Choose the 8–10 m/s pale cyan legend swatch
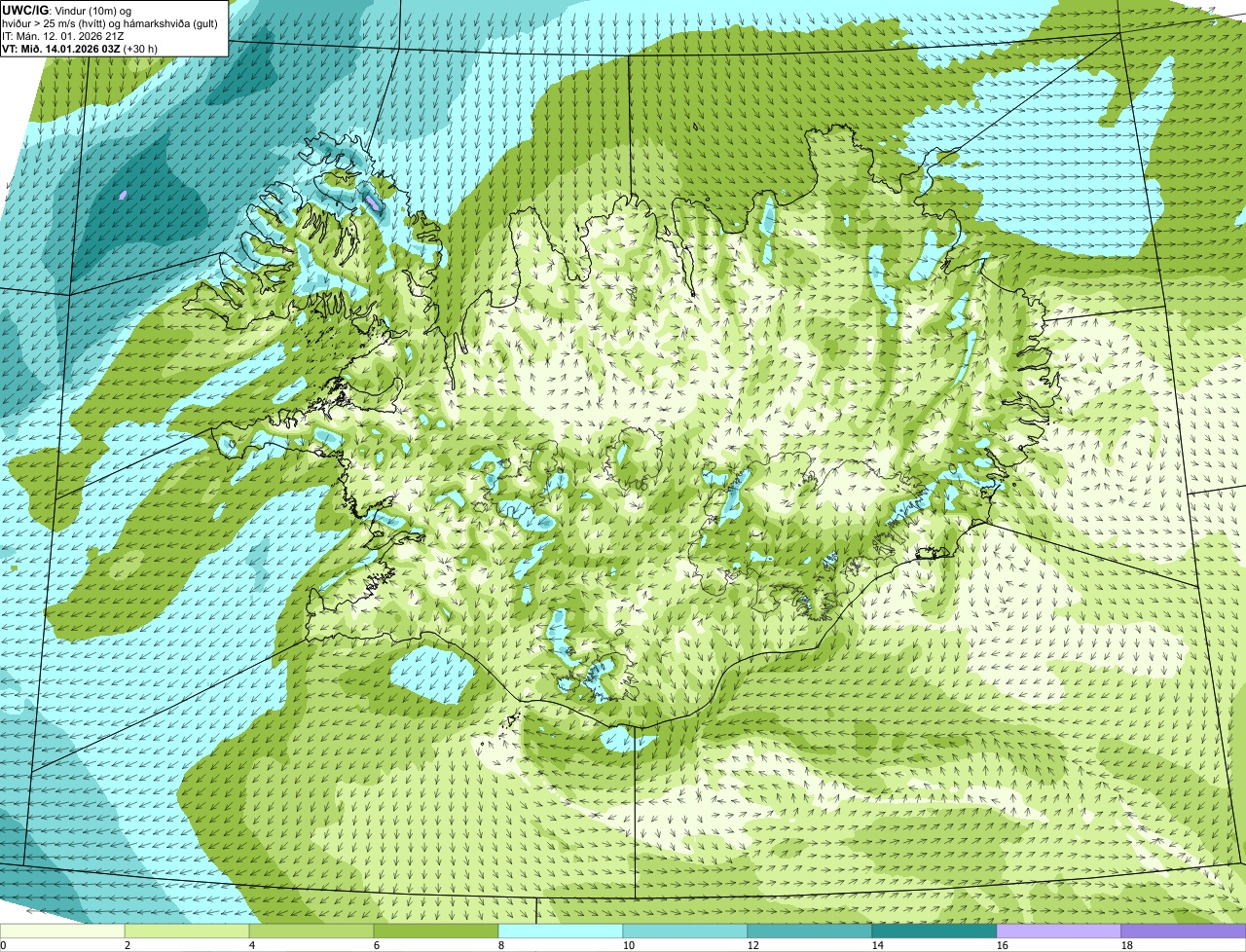Image resolution: width=1246 pixels, height=952 pixels. tap(561, 931)
